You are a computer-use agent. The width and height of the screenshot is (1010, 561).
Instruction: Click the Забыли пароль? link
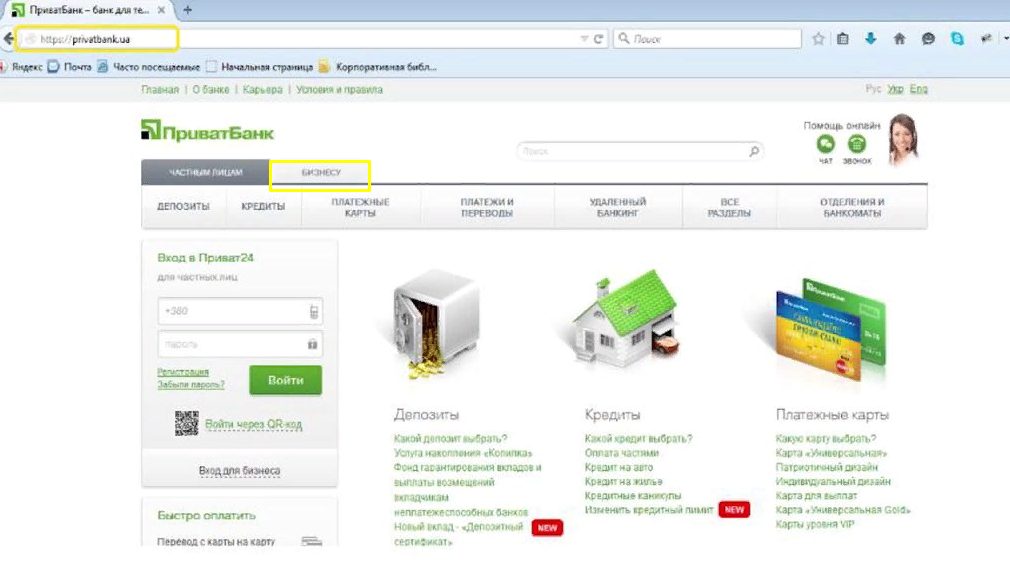tap(191, 384)
